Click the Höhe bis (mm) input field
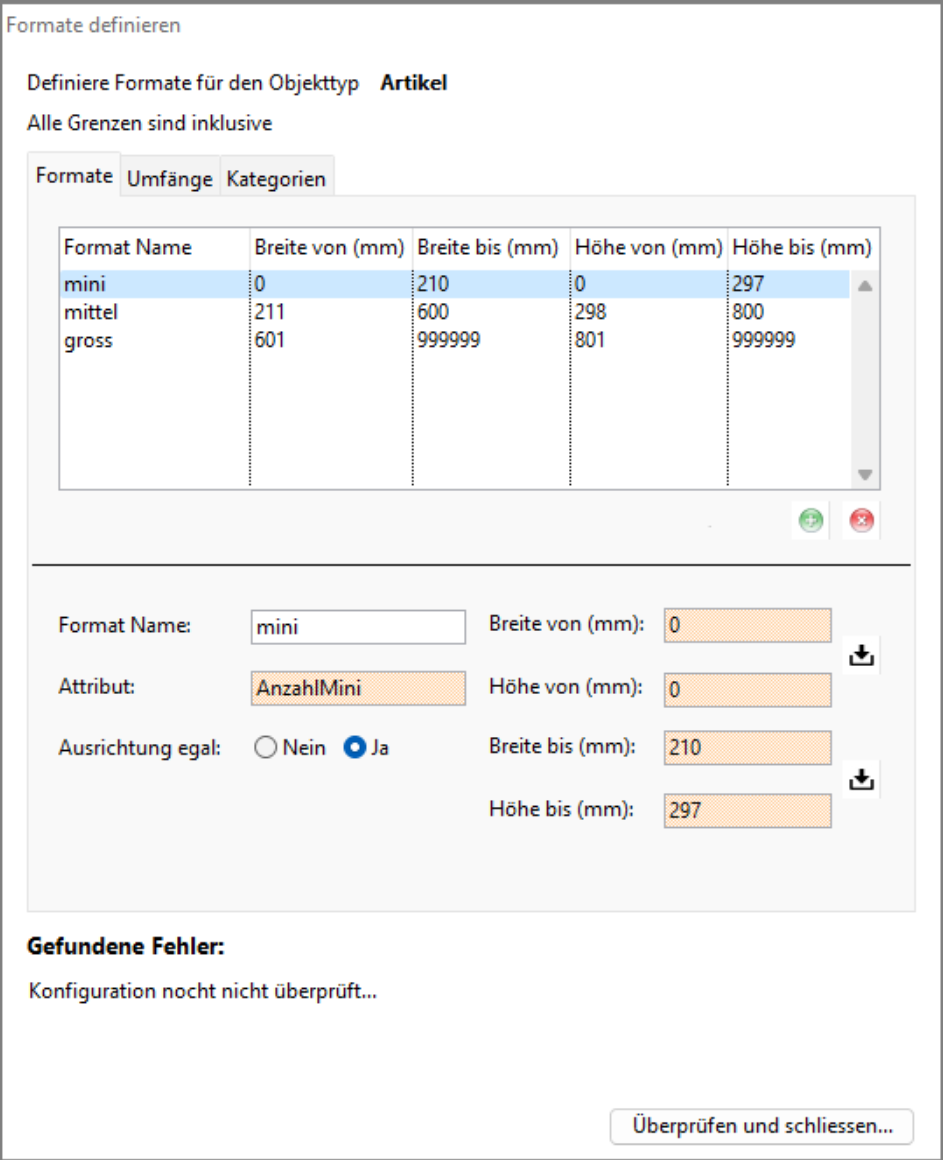943x1160 pixels. [x=746, y=810]
